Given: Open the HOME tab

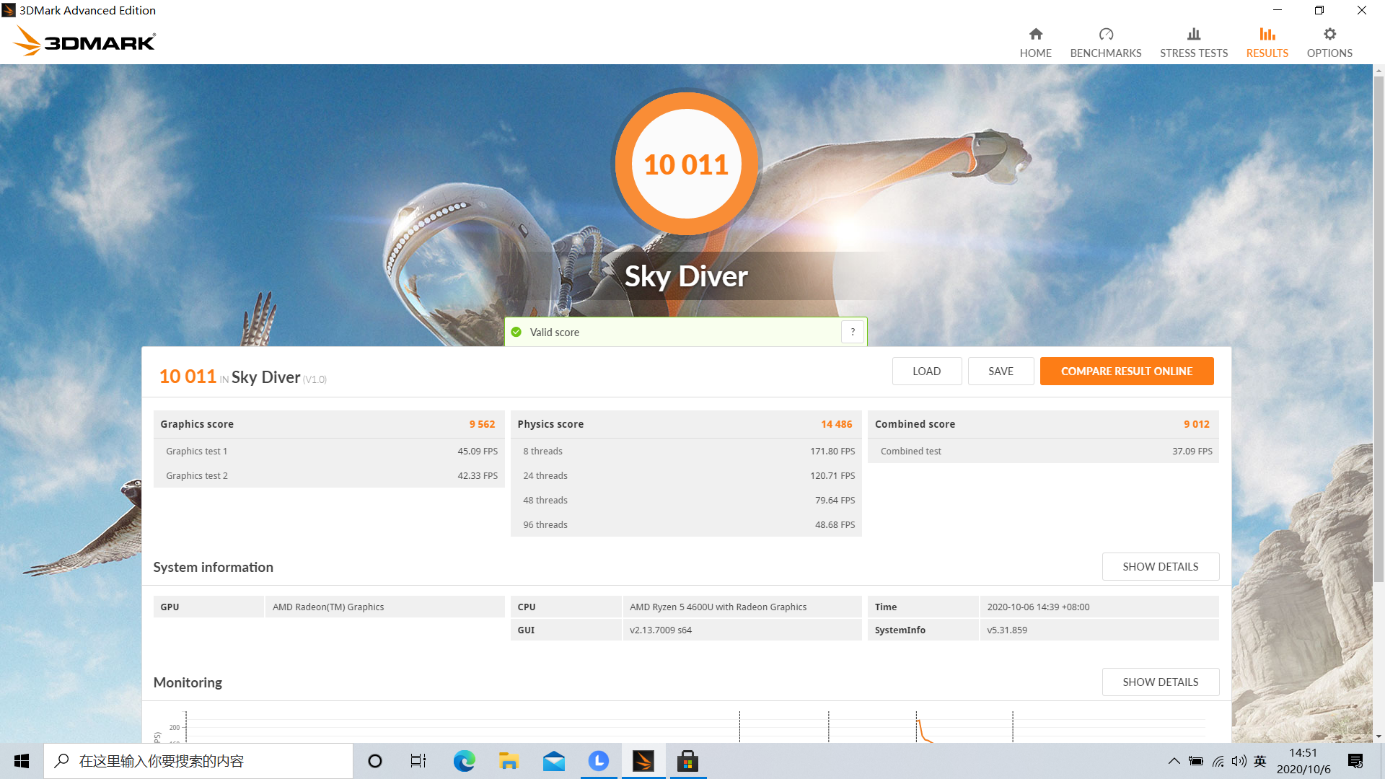Looking at the screenshot, I should (x=1035, y=42).
